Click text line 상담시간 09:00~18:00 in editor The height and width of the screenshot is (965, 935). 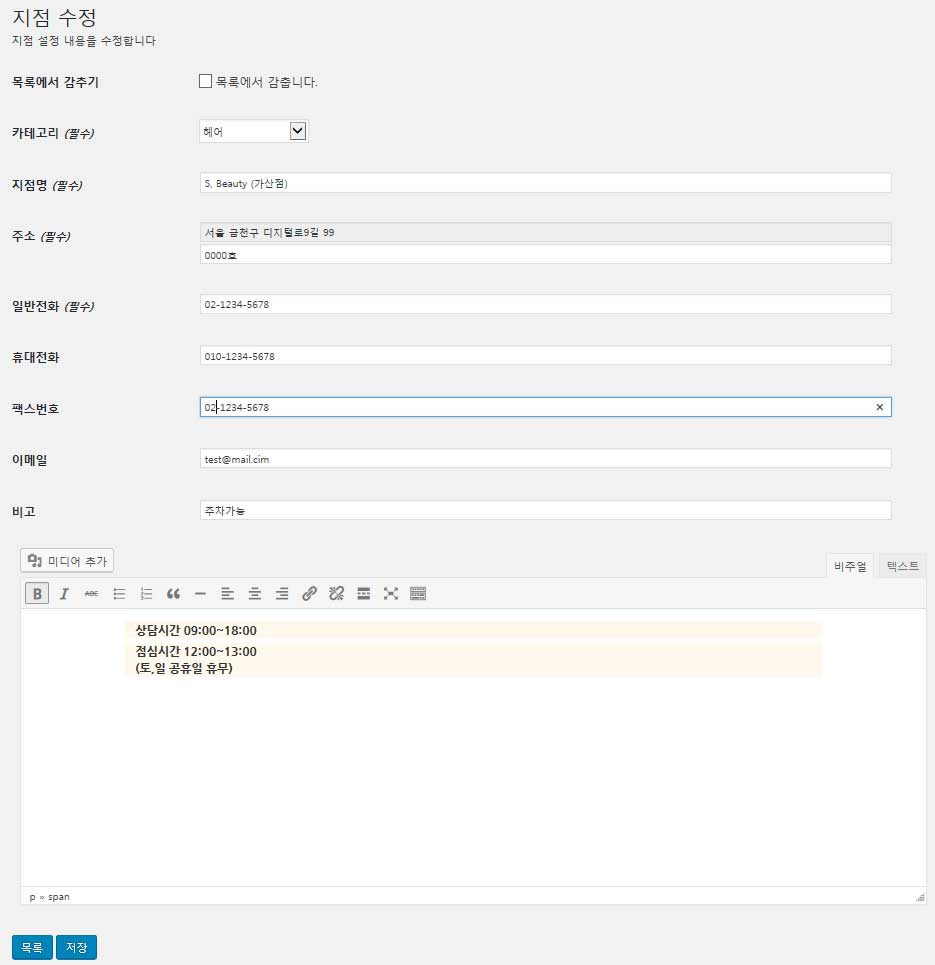point(196,630)
